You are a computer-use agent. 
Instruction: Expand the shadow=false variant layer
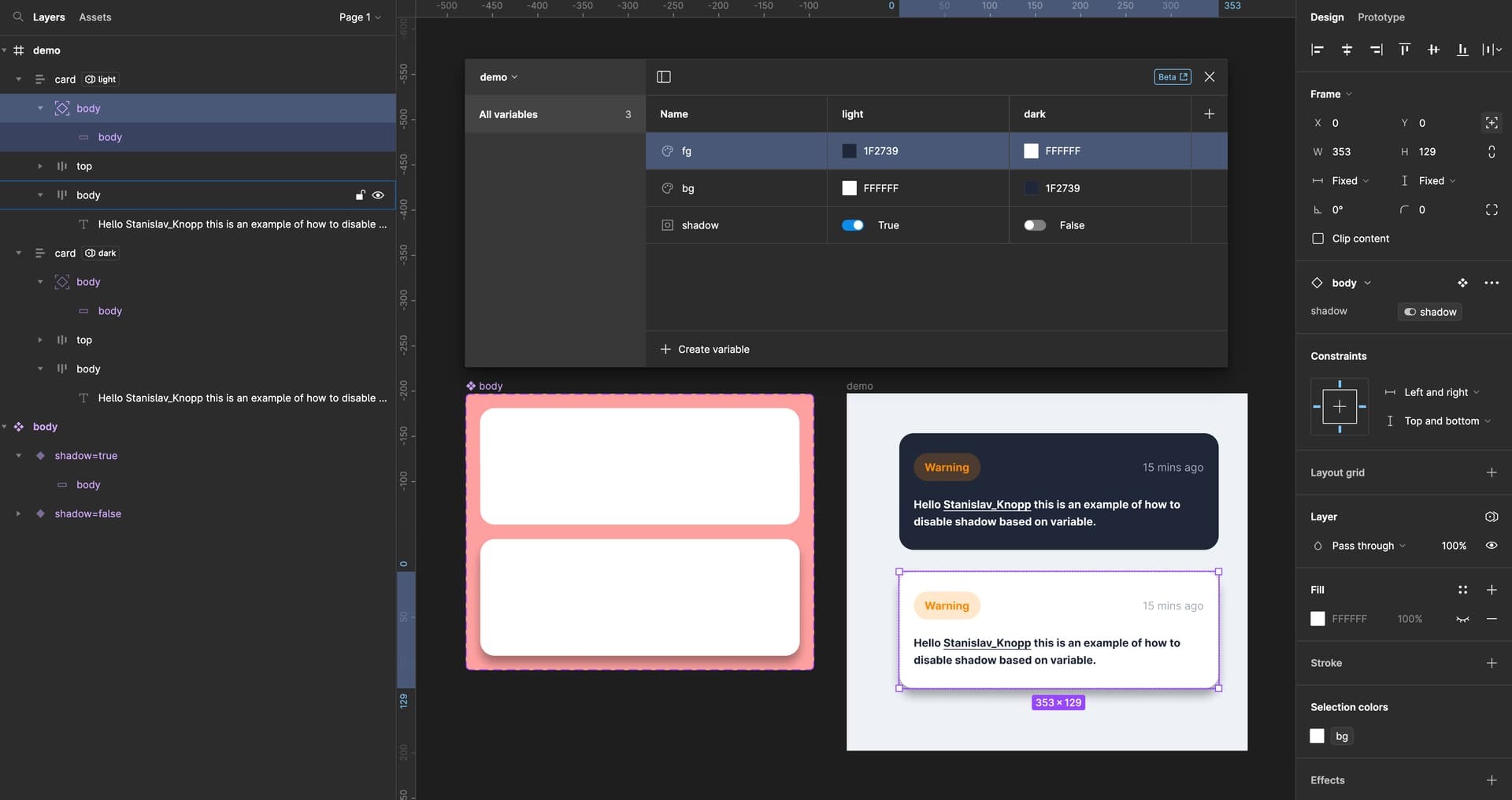18,513
